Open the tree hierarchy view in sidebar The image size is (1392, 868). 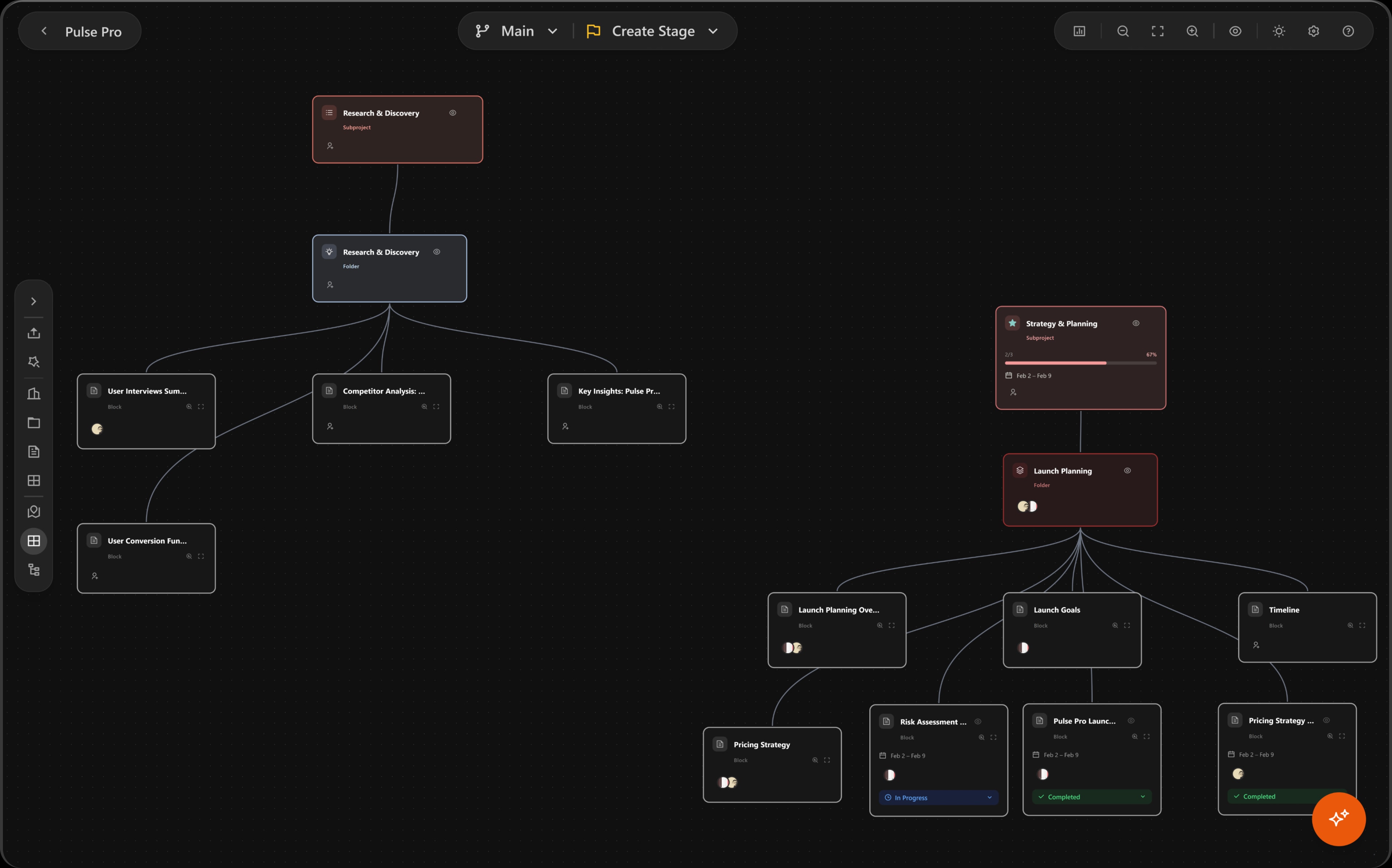pos(34,569)
